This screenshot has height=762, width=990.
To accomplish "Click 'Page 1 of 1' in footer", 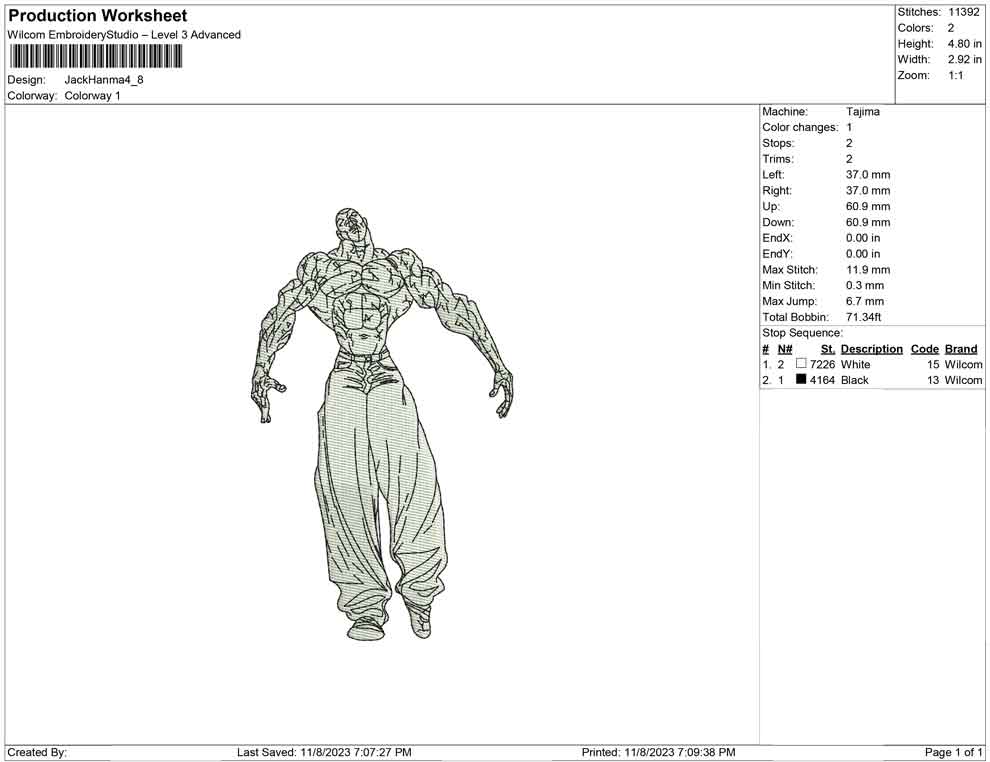I will point(953,753).
